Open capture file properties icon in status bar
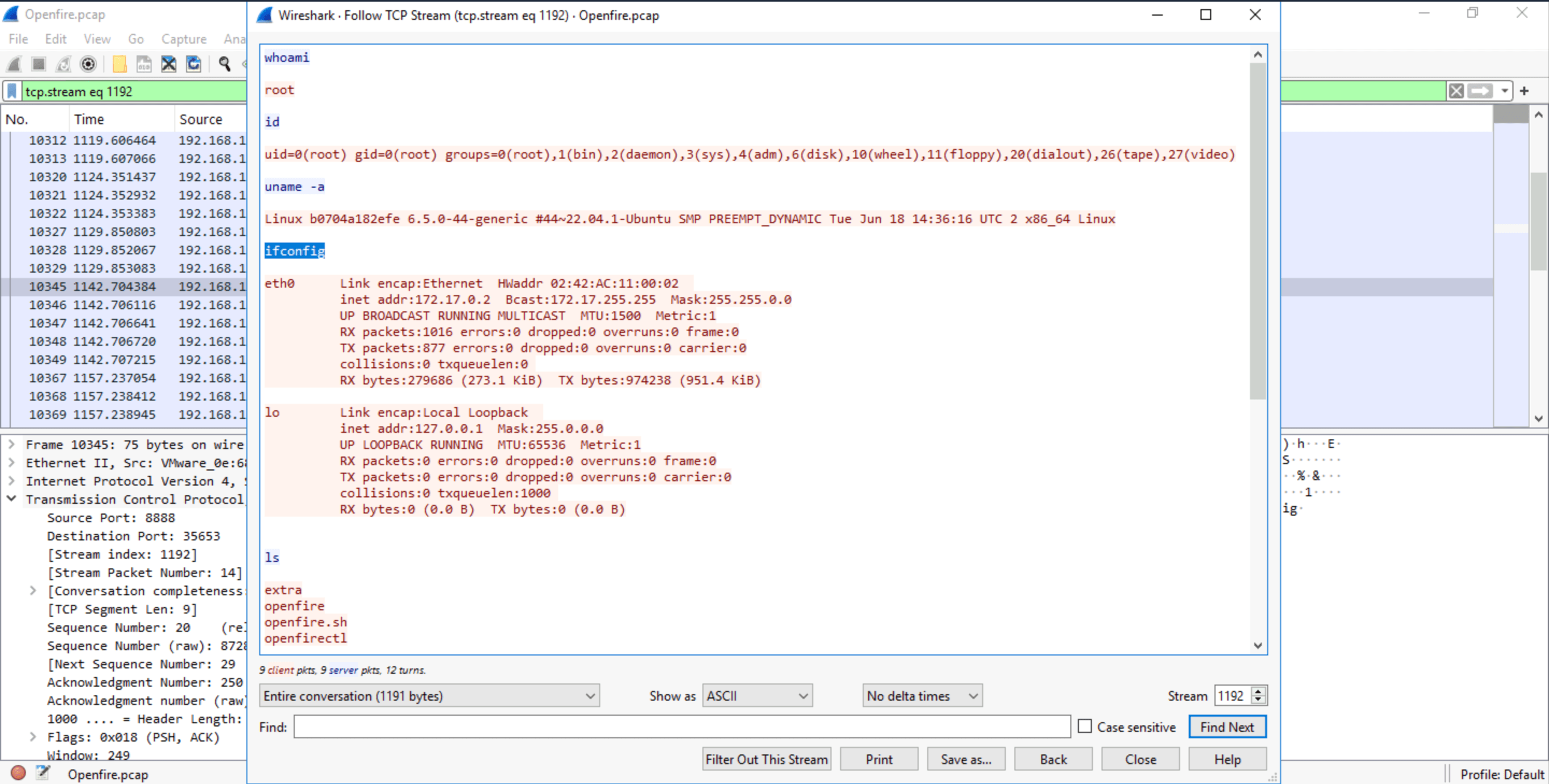 [42, 773]
